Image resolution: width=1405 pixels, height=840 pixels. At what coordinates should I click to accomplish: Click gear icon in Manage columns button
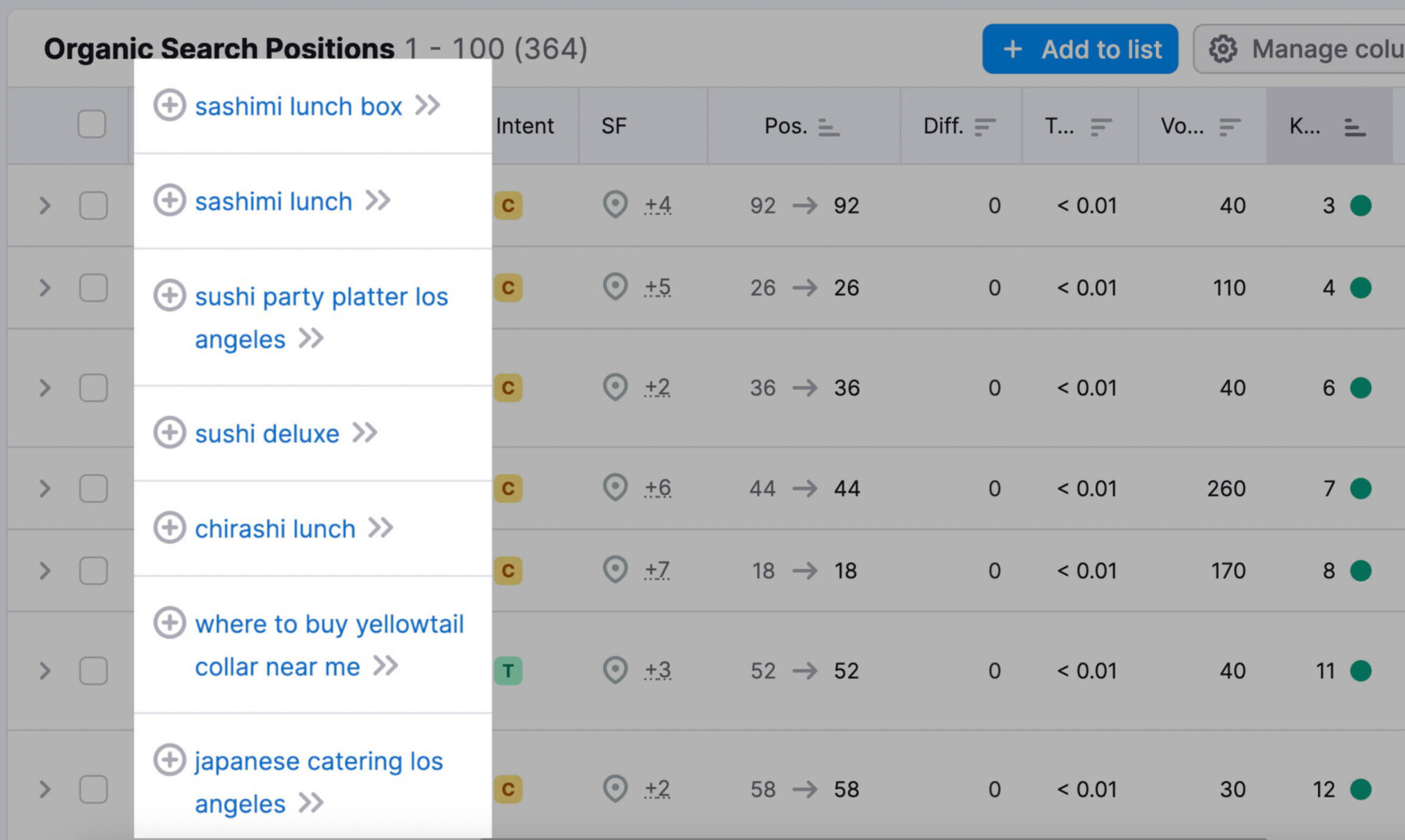click(x=1223, y=49)
